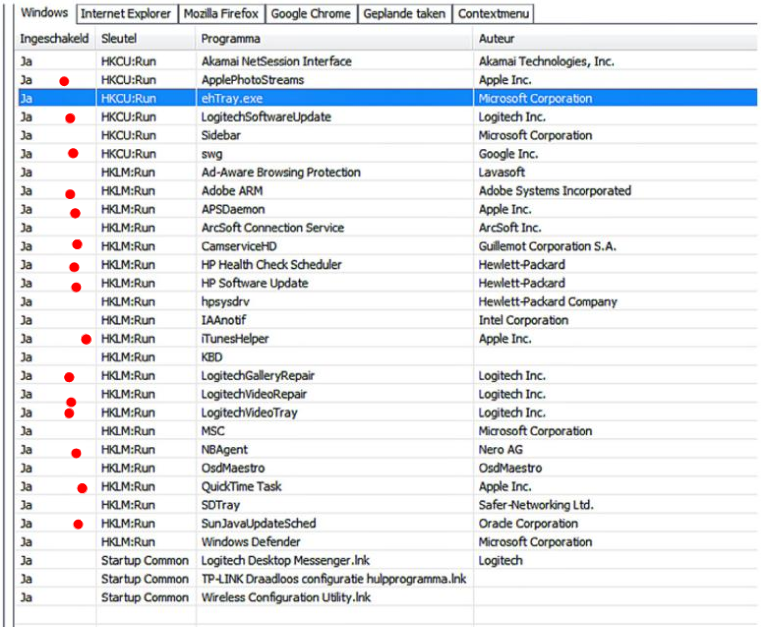Switch to the Windows tab

click(45, 13)
